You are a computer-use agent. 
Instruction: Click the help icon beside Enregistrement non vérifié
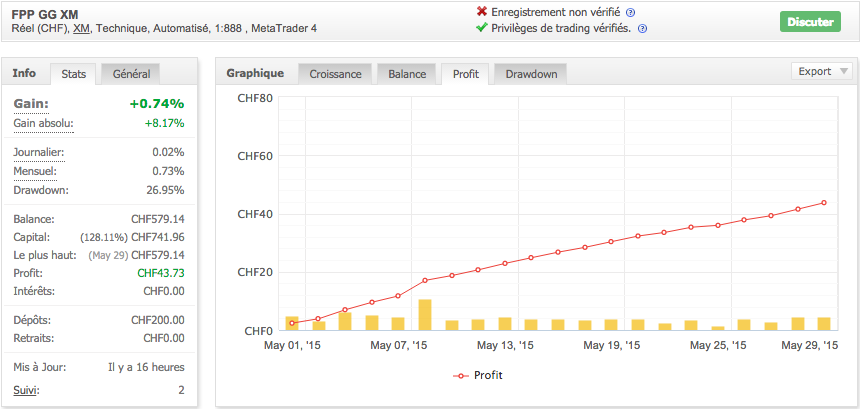pos(629,13)
